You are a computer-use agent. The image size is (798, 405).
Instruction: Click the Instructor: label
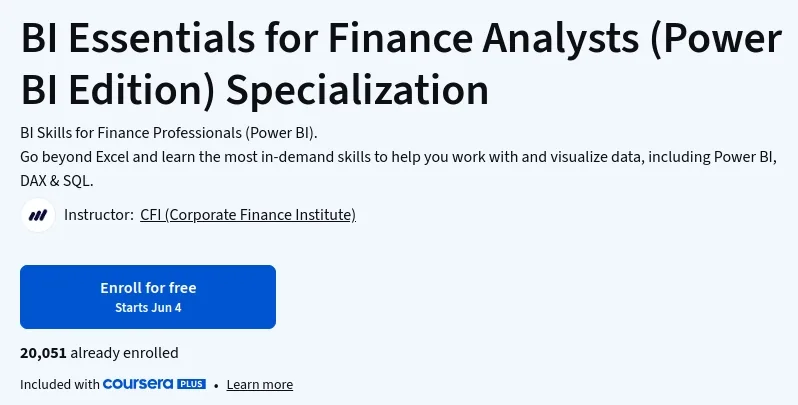(x=99, y=215)
